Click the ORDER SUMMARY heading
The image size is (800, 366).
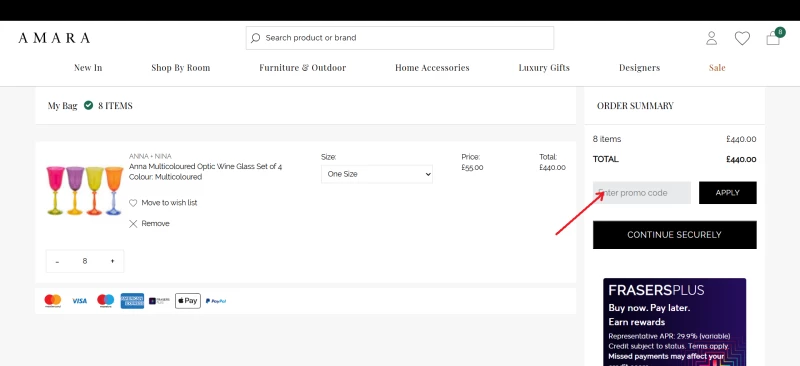635,106
